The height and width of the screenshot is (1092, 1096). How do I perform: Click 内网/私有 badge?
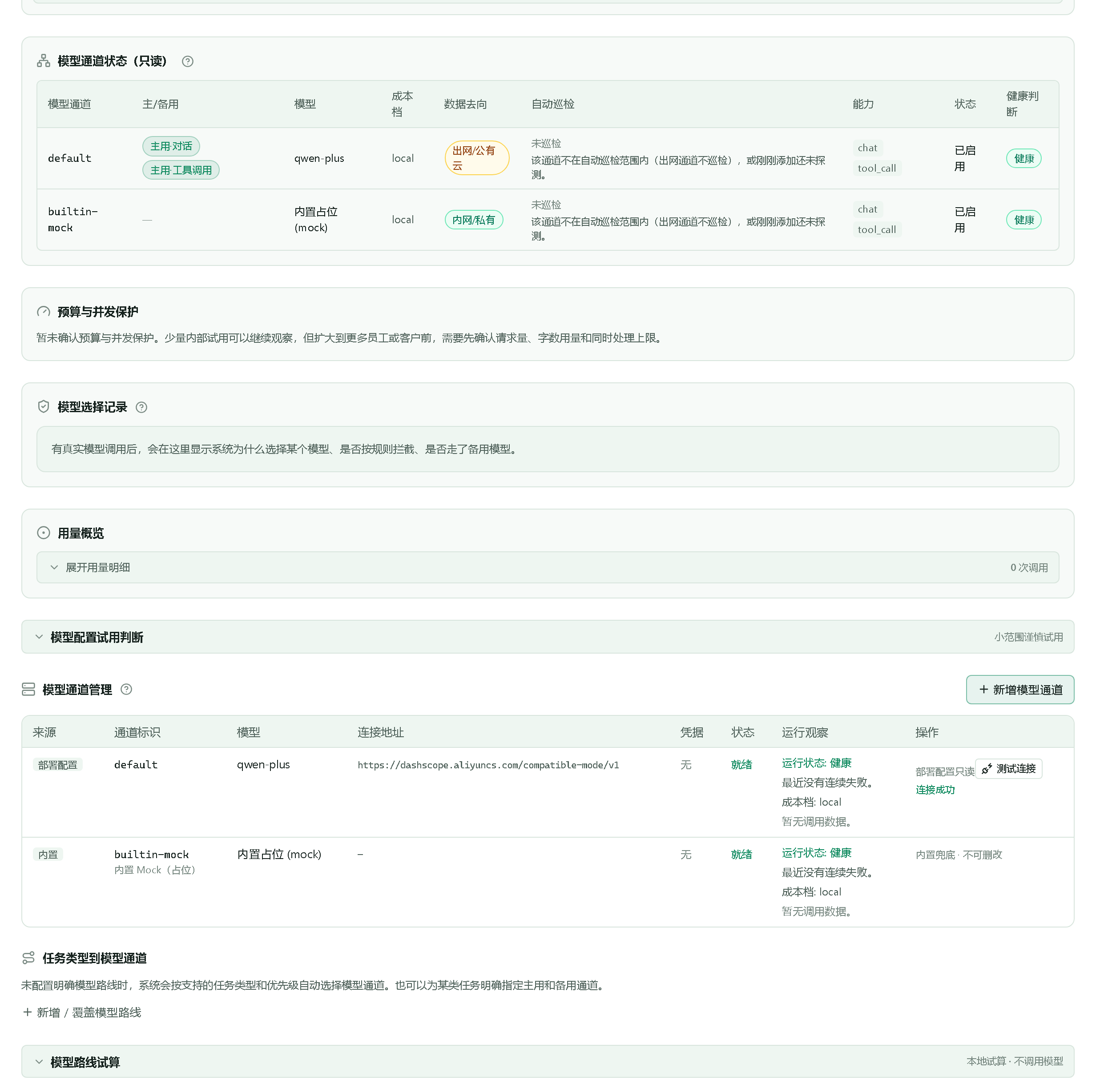tap(474, 220)
